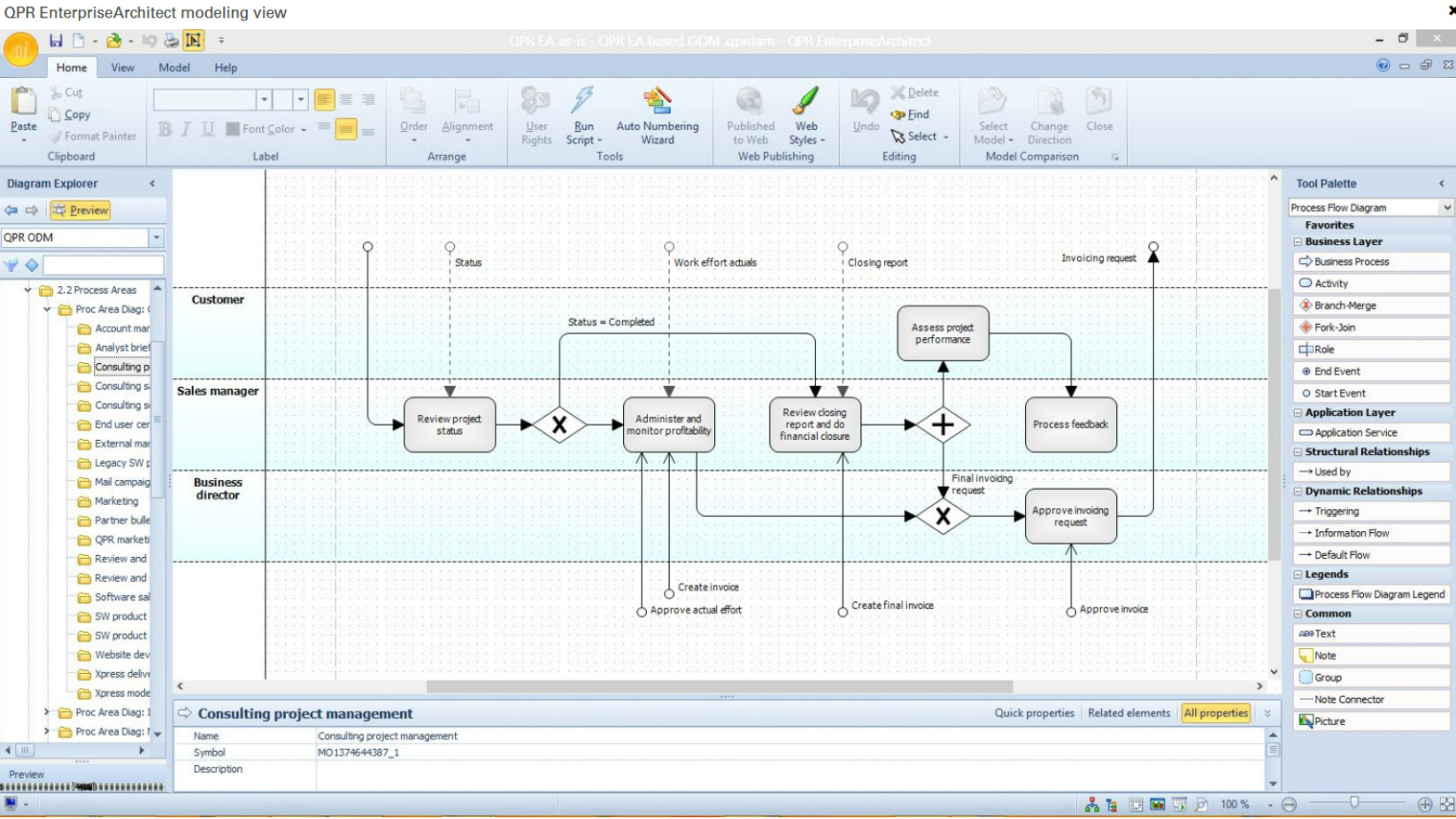Show Related elements tab
Screen dimensions: 1456x819
[1129, 713]
